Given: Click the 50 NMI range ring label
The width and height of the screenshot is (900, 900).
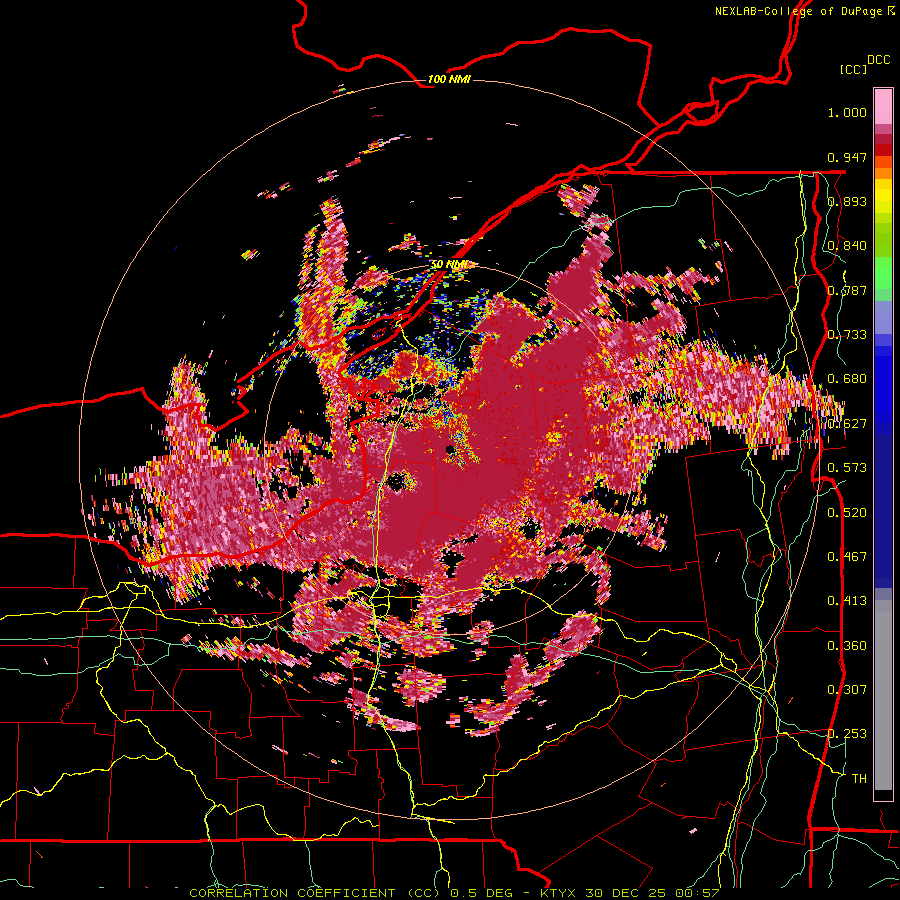Looking at the screenshot, I should (x=450, y=265).
